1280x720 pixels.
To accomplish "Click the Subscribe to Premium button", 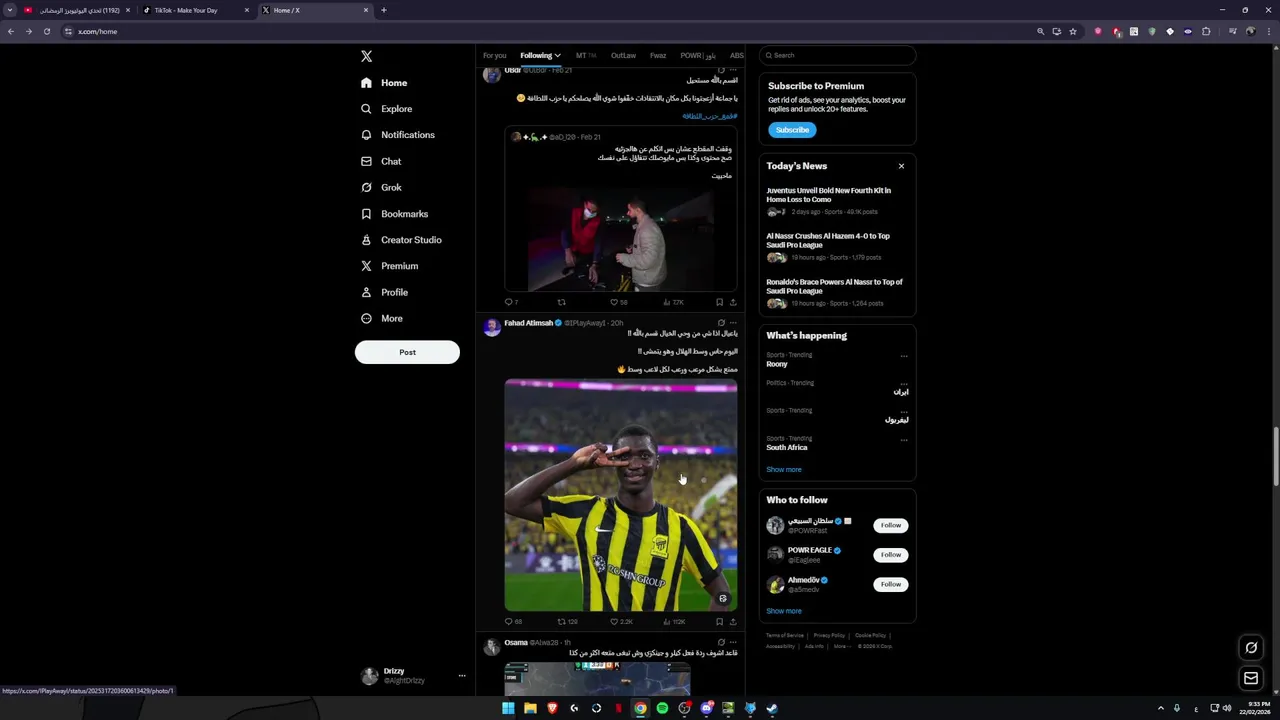I will (792, 130).
